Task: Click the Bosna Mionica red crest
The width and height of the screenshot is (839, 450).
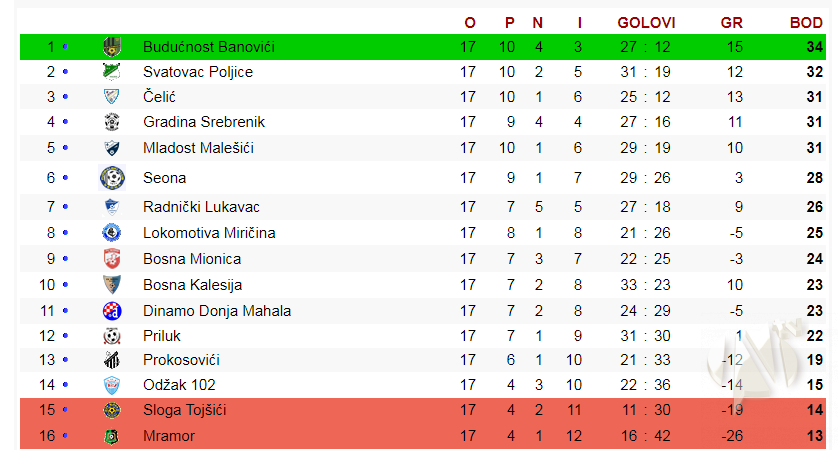Action: (112, 259)
